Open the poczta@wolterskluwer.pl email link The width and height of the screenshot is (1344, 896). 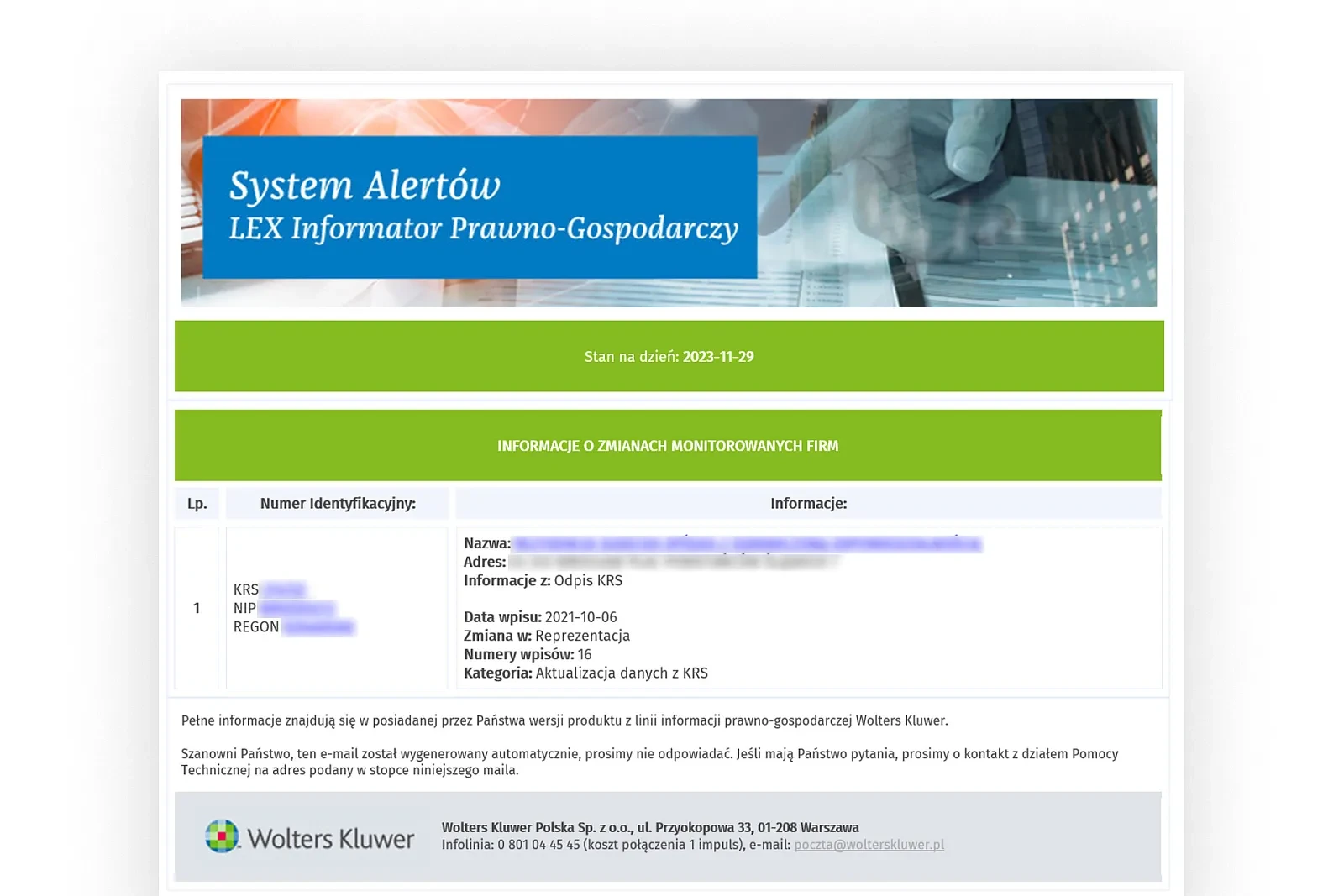869,845
